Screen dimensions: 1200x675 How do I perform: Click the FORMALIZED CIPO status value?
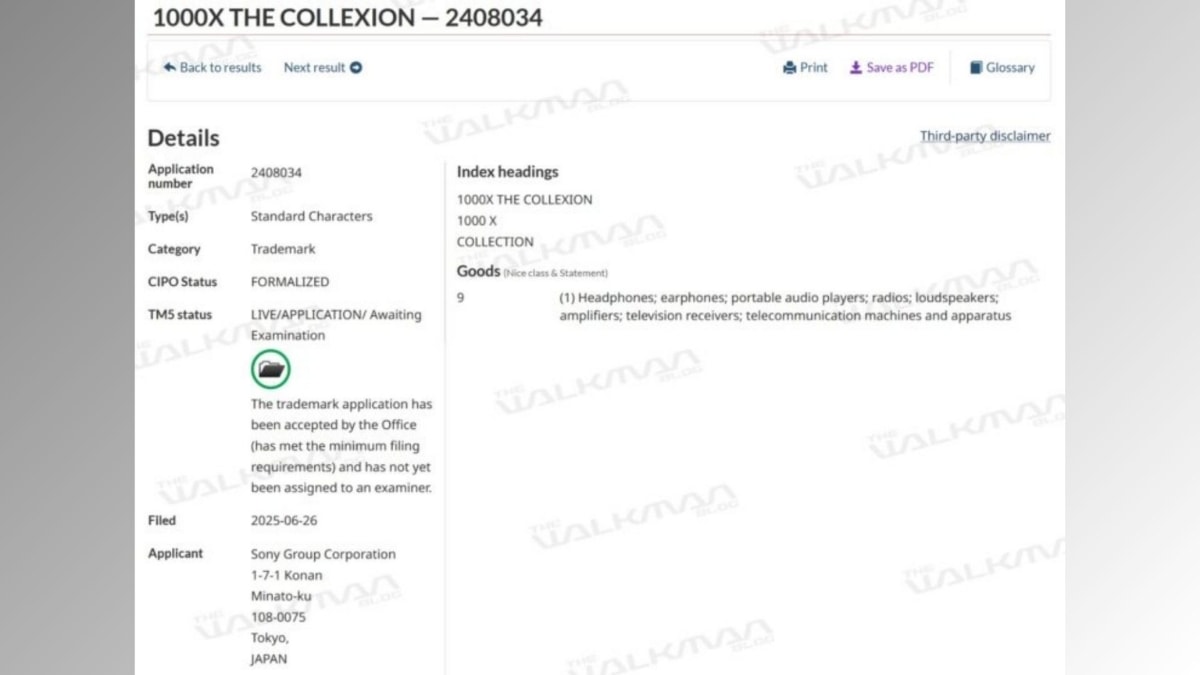(290, 282)
